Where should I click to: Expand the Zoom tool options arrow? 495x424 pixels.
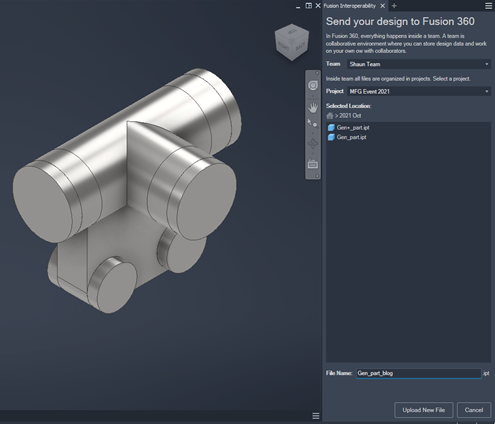(313, 133)
